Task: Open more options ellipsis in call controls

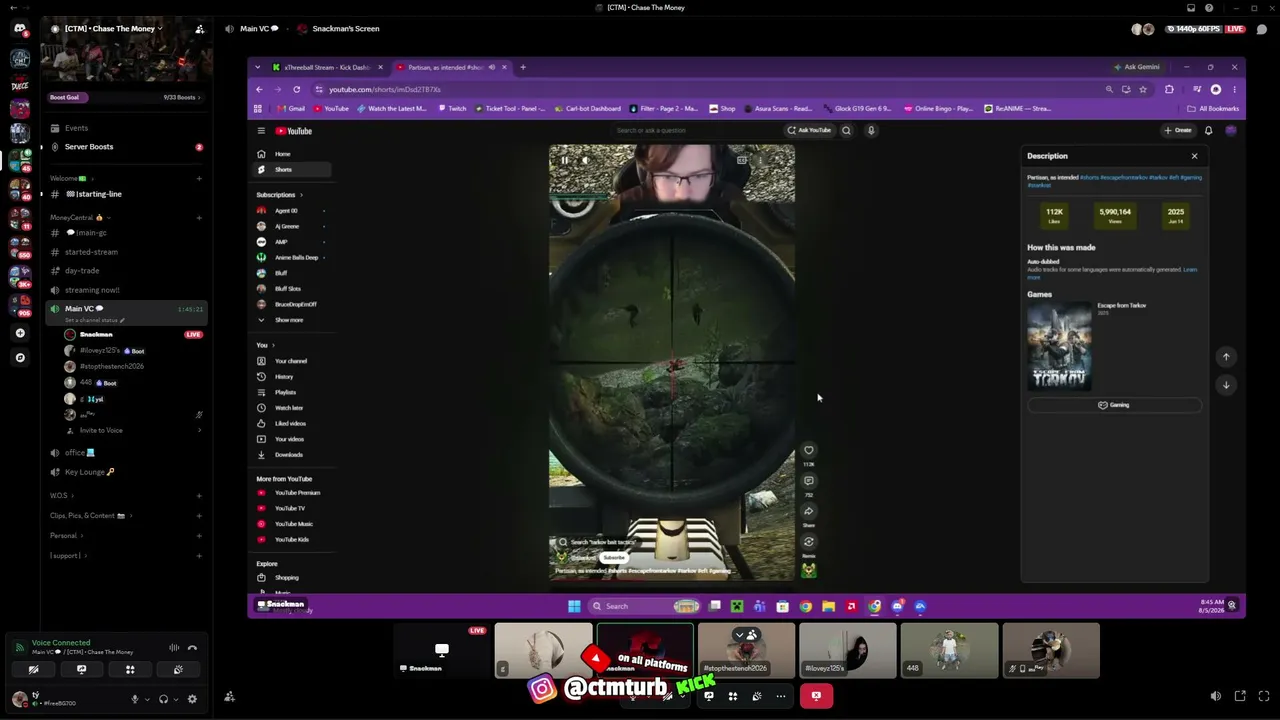Action: pos(781,696)
